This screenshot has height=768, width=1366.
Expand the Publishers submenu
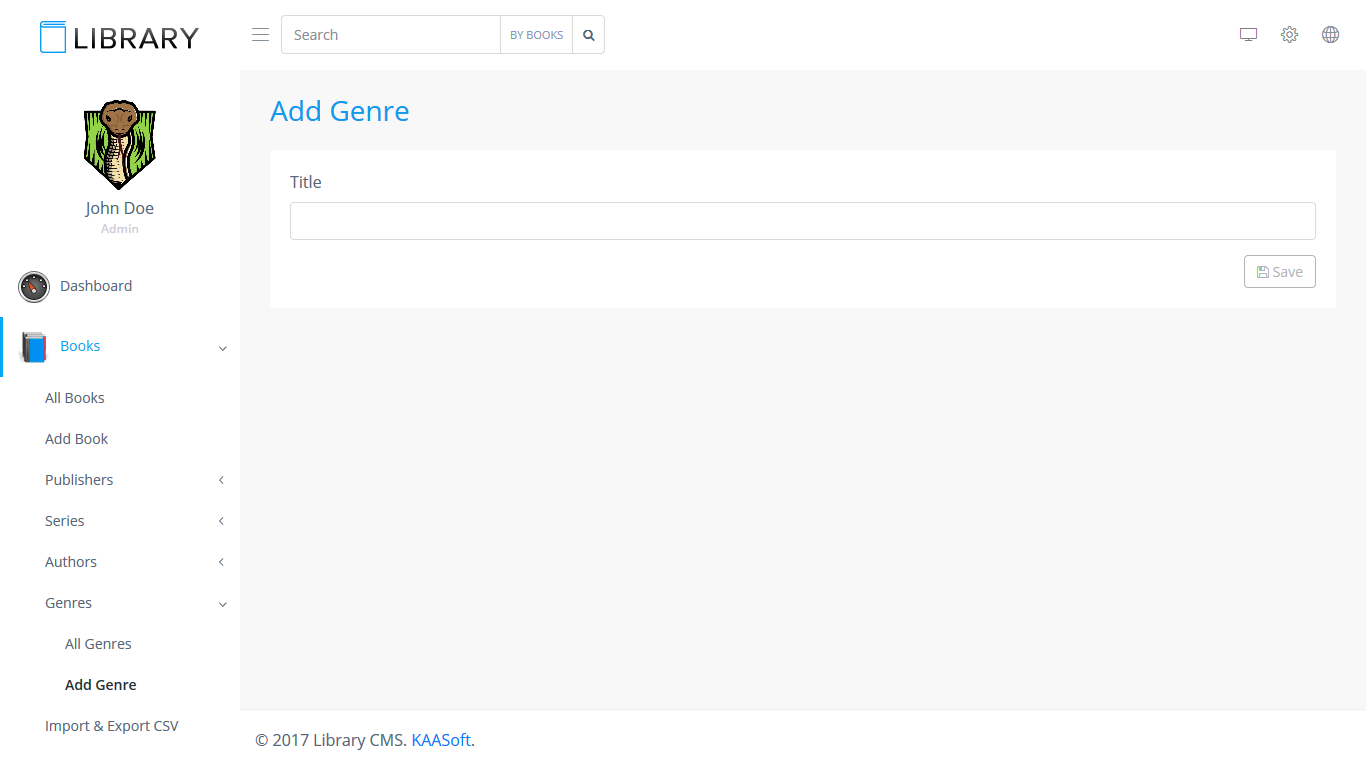(221, 480)
